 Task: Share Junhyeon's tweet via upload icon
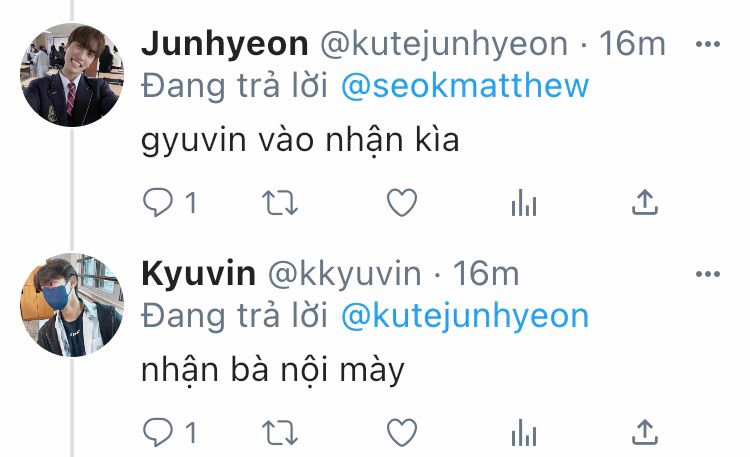coord(645,202)
